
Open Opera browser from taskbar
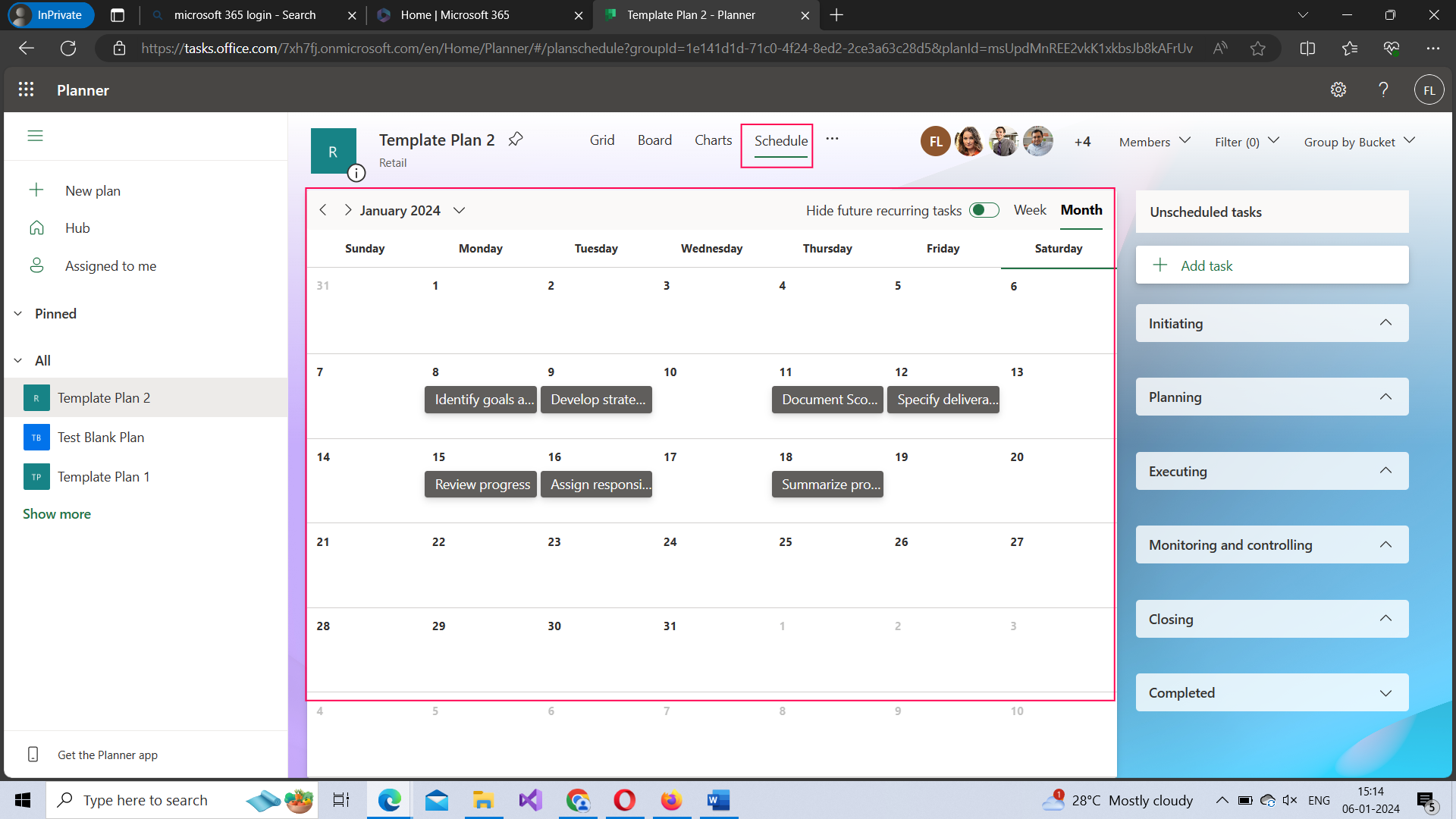[x=624, y=800]
